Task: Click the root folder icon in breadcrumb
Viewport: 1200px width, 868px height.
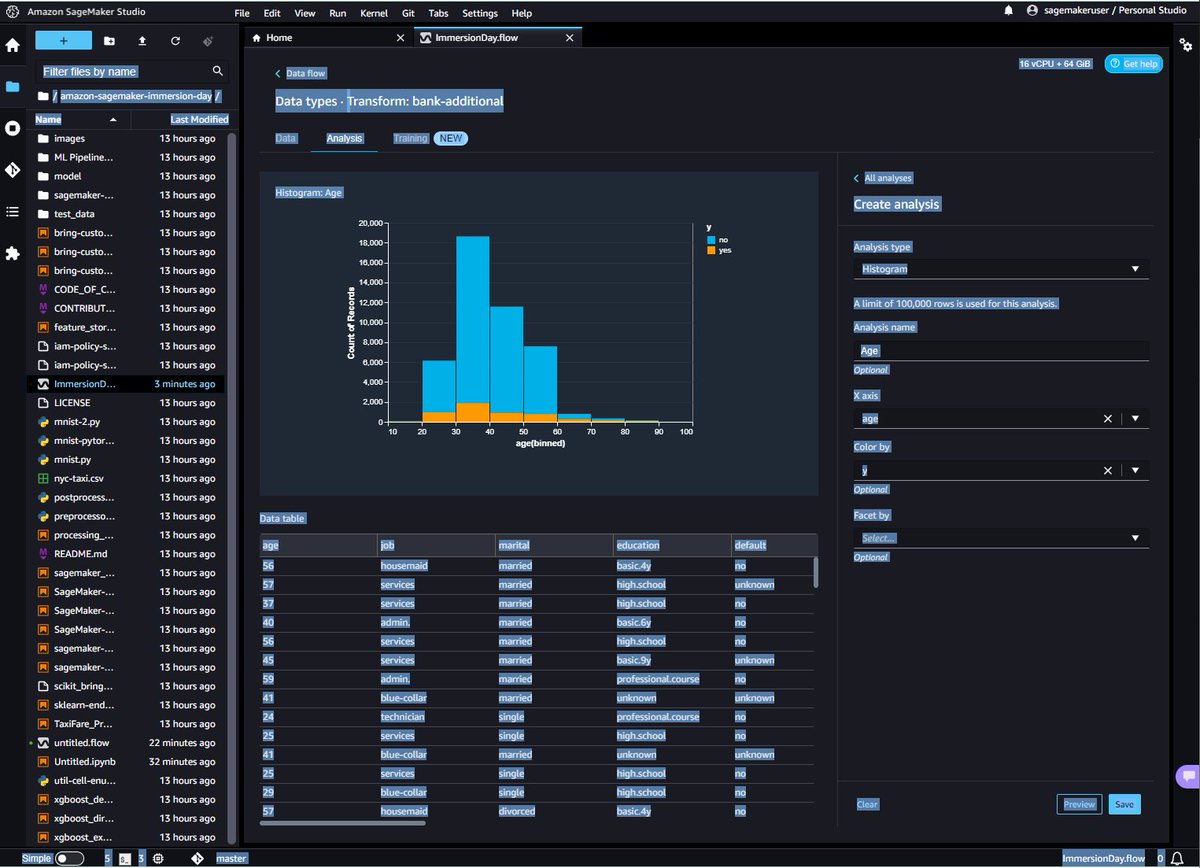Action: (43, 96)
